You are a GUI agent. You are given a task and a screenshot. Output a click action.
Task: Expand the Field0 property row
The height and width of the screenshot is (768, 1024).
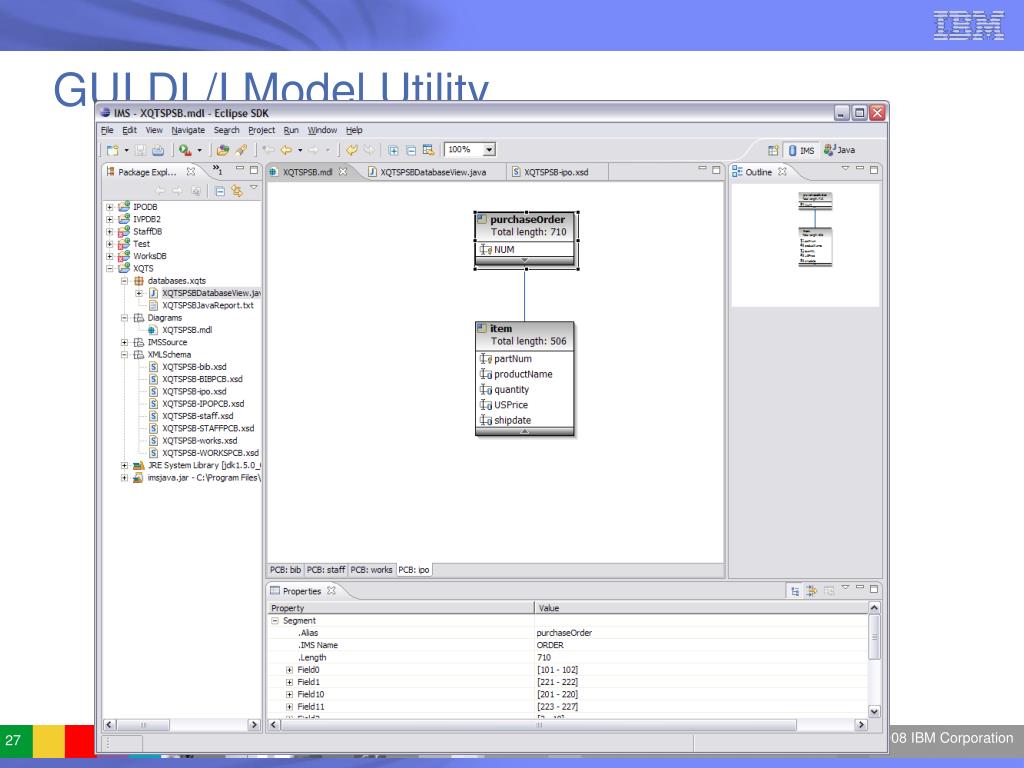click(289, 670)
